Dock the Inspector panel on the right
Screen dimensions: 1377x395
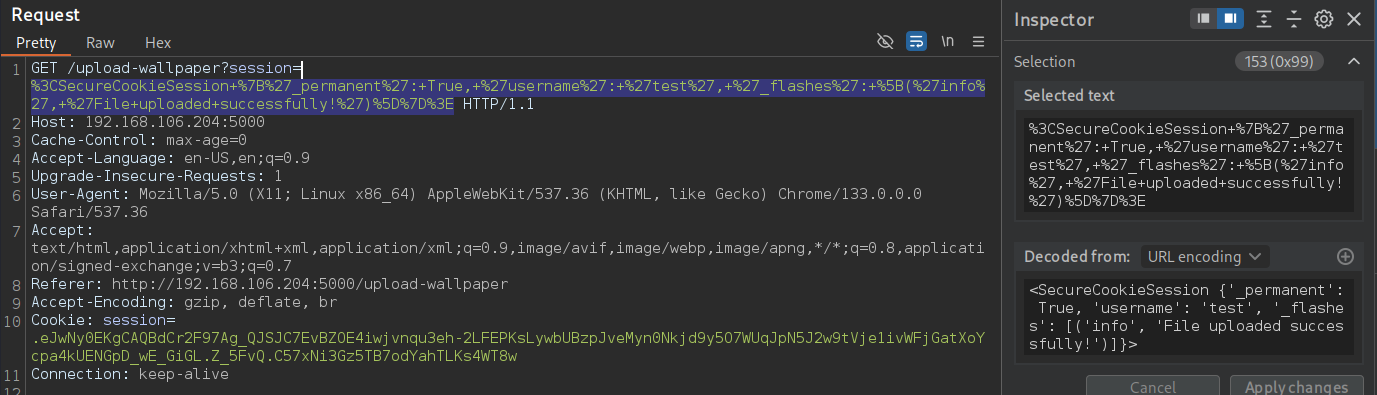[x=1230, y=19]
